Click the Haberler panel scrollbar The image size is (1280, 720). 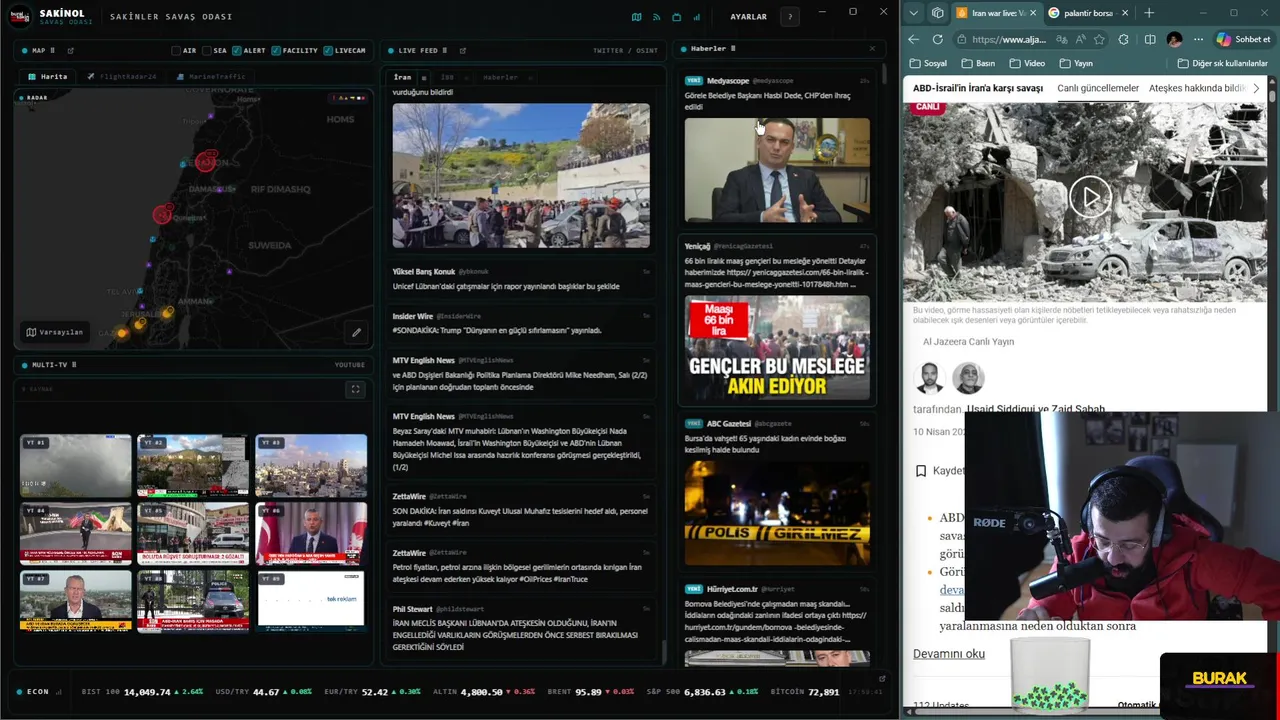point(883,75)
